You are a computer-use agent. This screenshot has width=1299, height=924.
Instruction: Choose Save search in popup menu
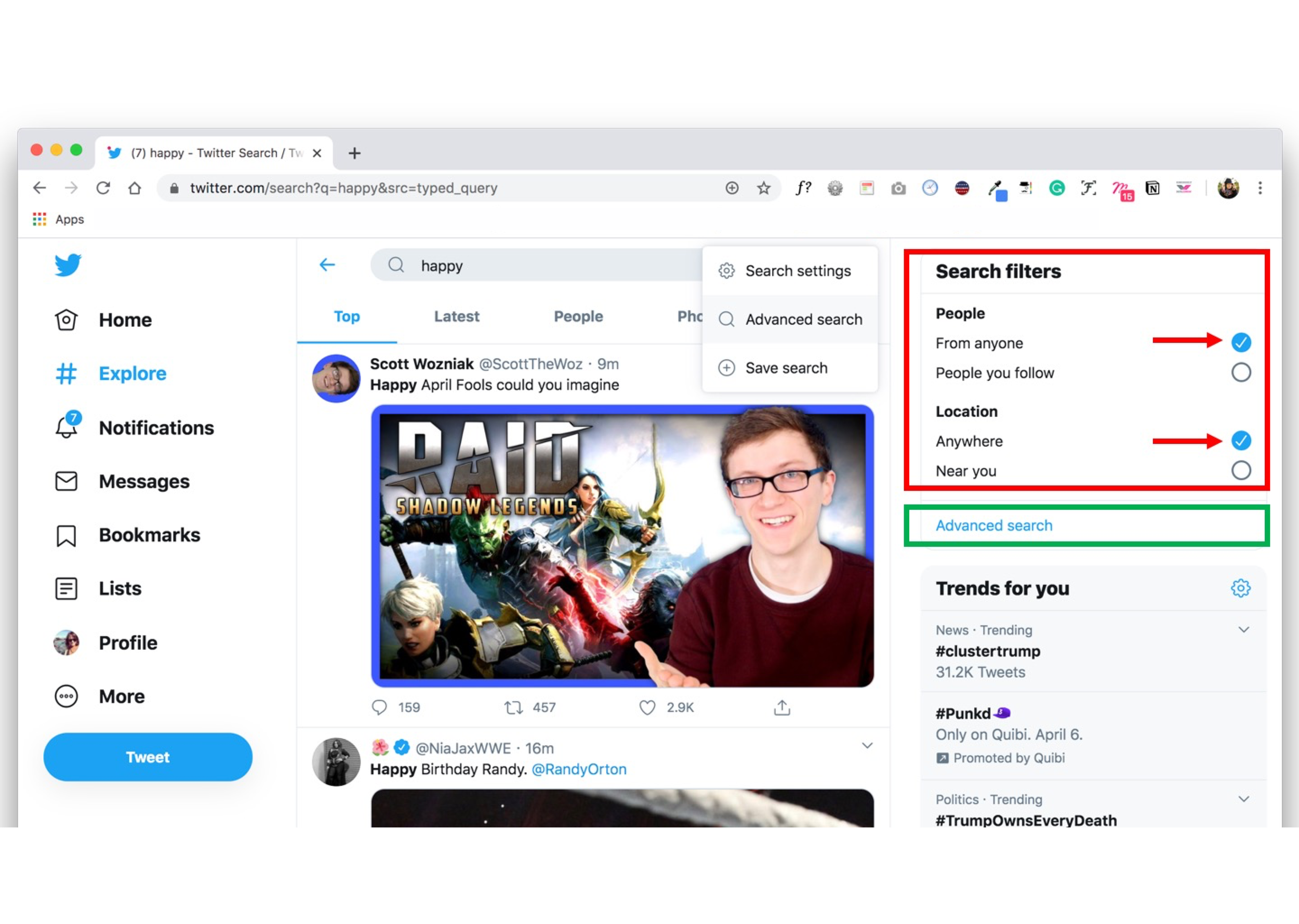pos(790,367)
